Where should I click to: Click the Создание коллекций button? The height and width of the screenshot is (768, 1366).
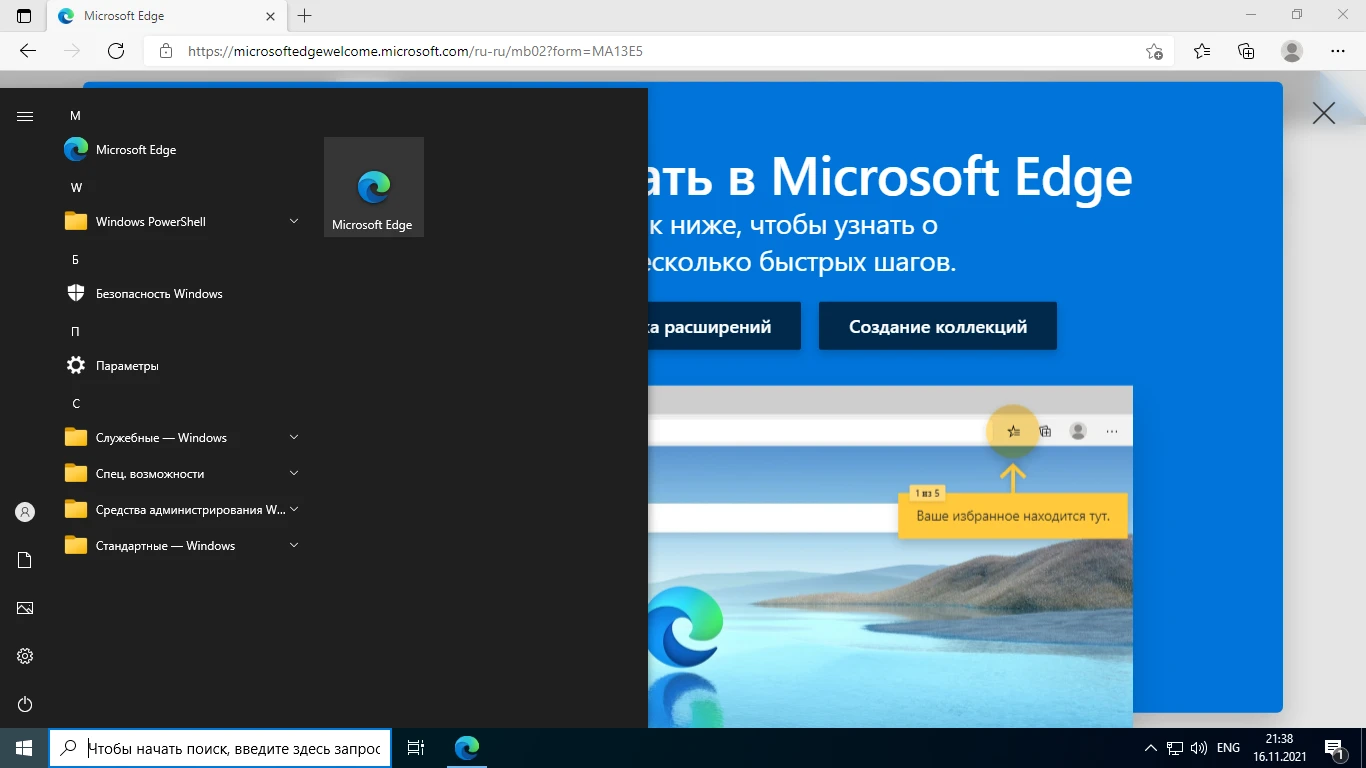click(x=937, y=326)
